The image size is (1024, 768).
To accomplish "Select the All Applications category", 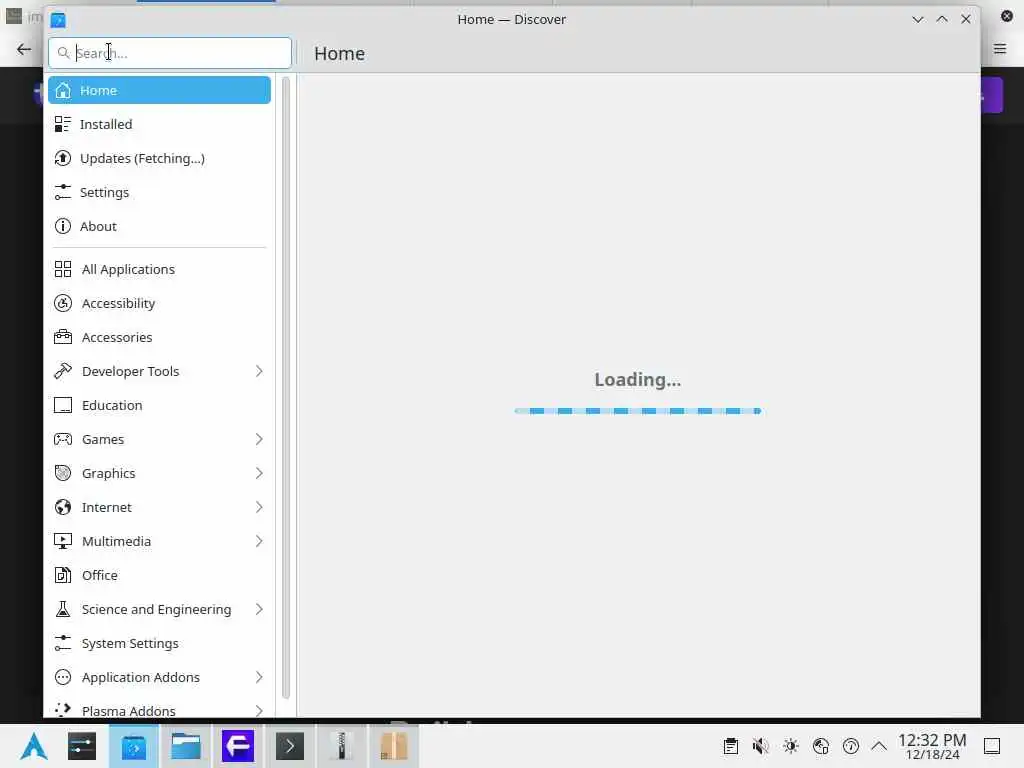I will coord(159,269).
